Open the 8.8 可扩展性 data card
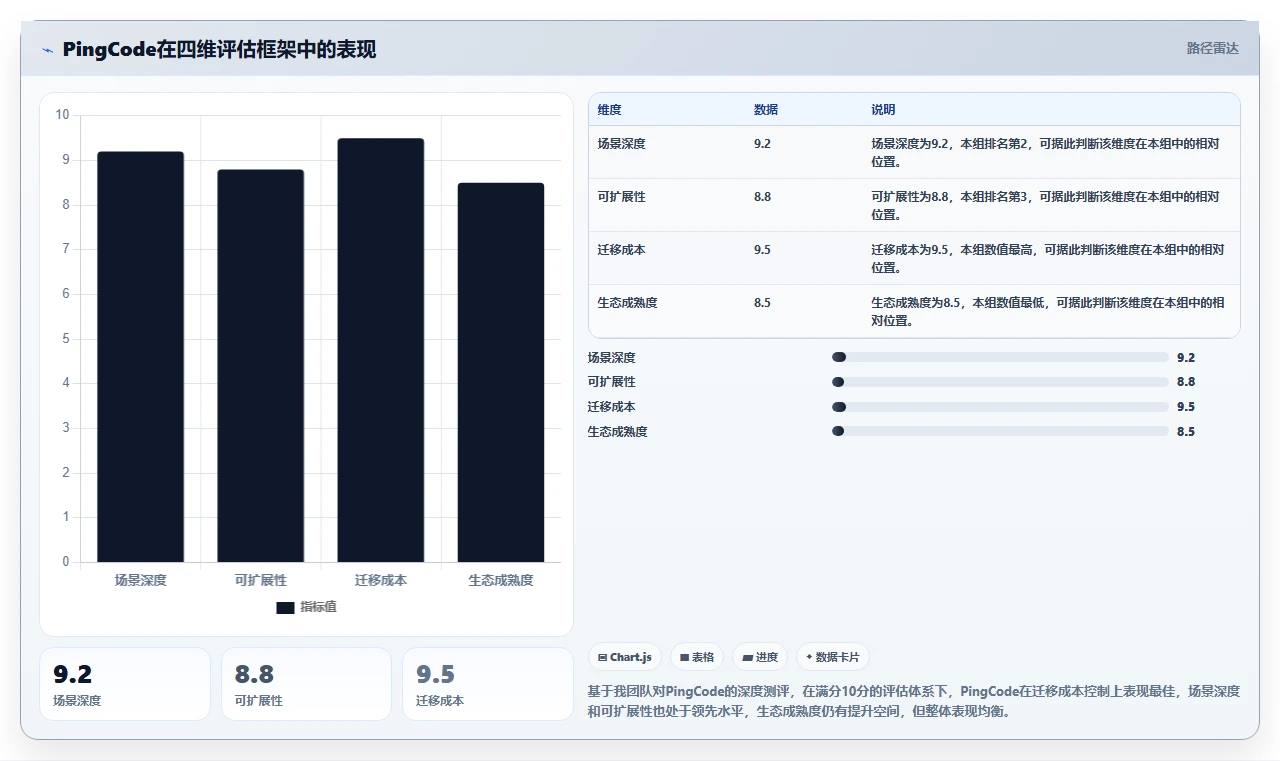The height and width of the screenshot is (761, 1280). tap(306, 684)
